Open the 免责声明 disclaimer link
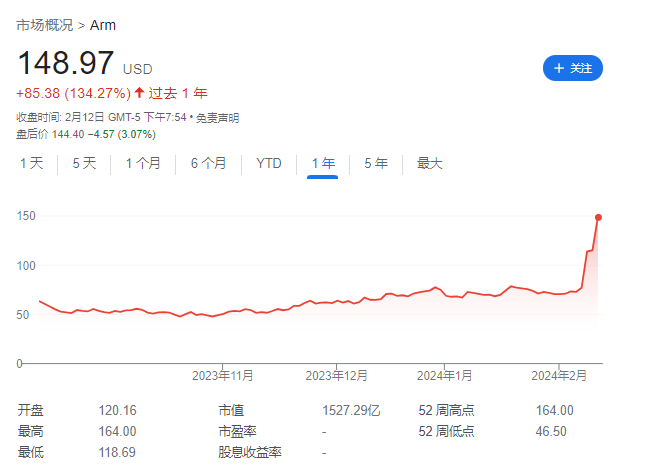 (x=218, y=118)
